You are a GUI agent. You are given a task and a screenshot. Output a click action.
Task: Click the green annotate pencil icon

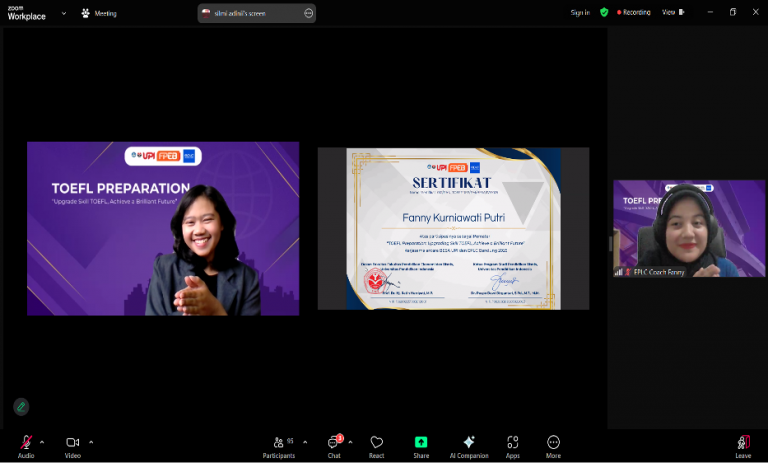click(x=21, y=406)
